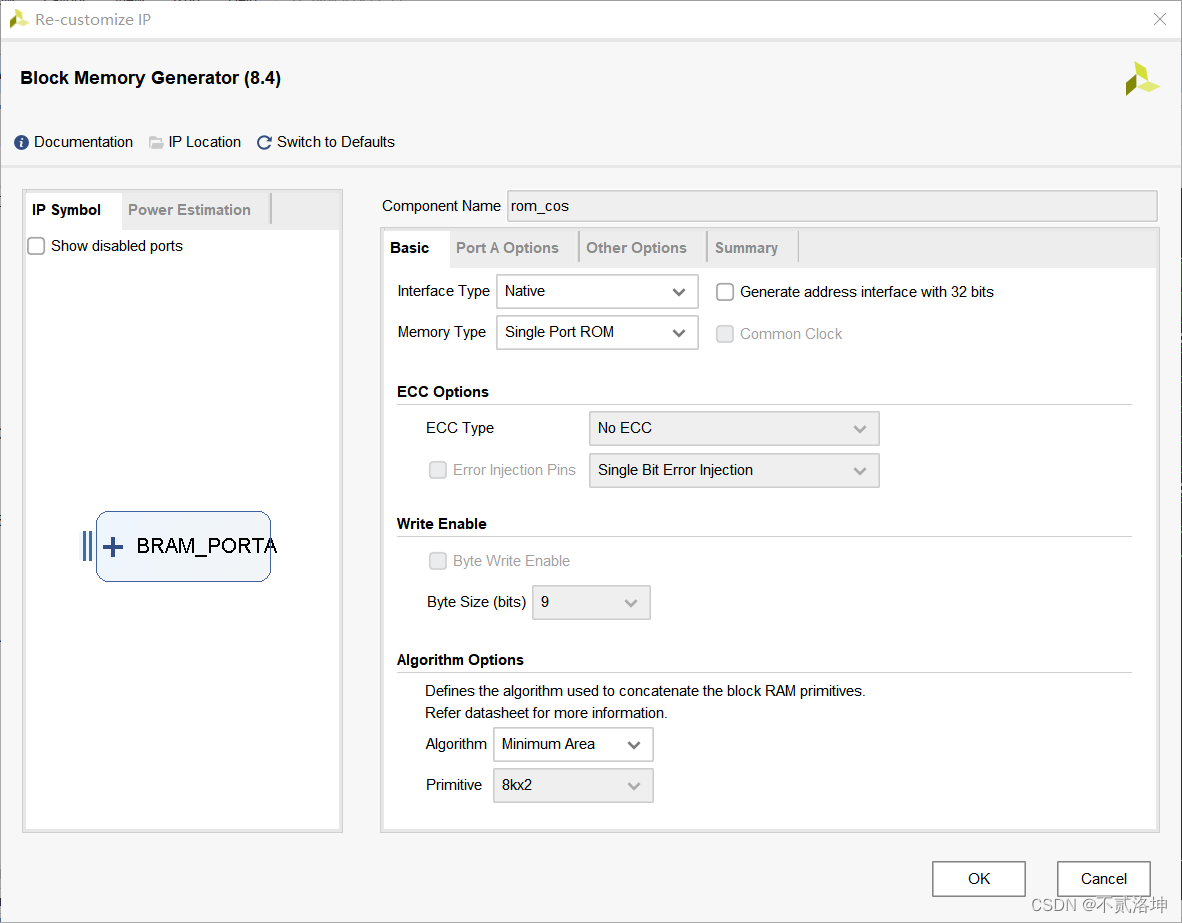Close the Re-customize IP dialog
This screenshot has height=923, width=1182.
pyautogui.click(x=1159, y=19)
